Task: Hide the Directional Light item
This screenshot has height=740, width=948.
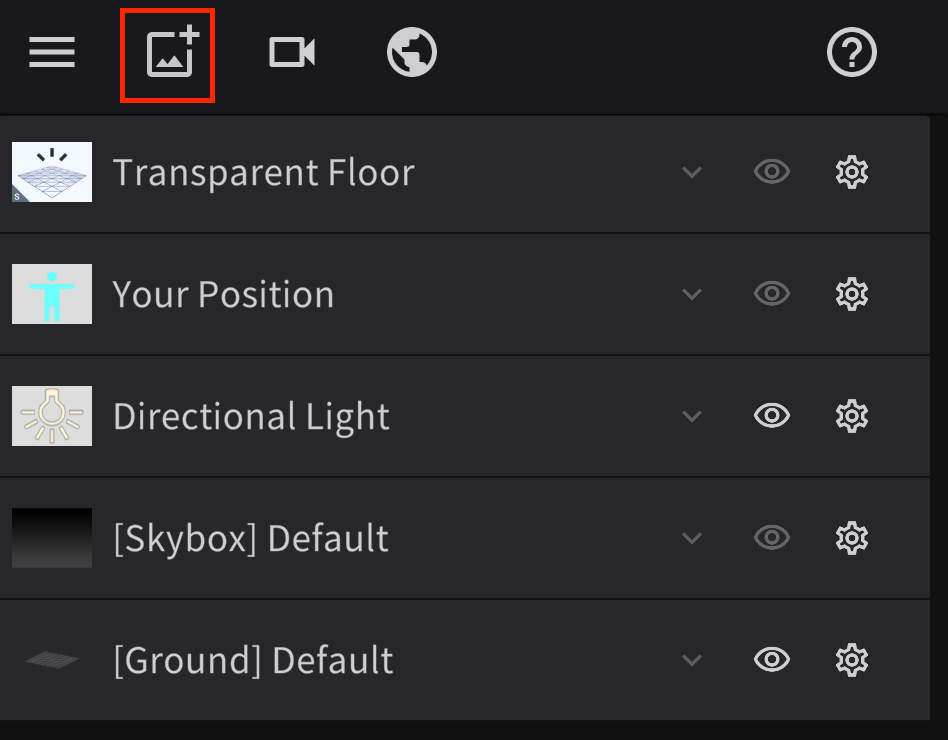Action: [x=771, y=416]
